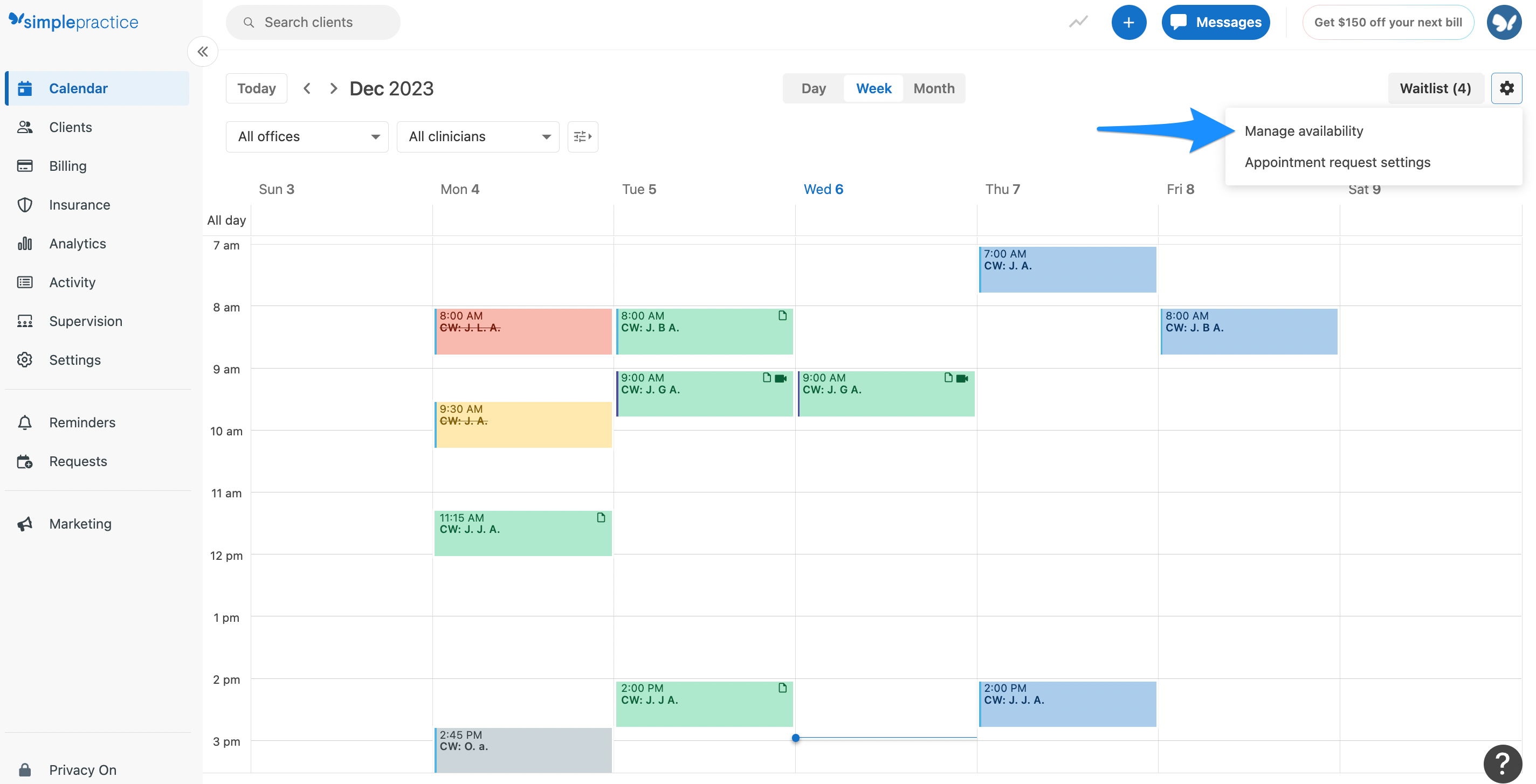Switch to Day view

(x=812, y=88)
